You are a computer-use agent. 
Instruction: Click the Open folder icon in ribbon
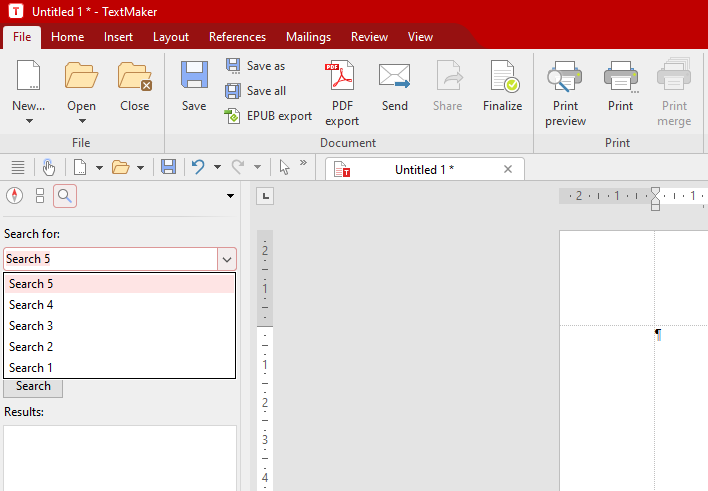coord(81,75)
